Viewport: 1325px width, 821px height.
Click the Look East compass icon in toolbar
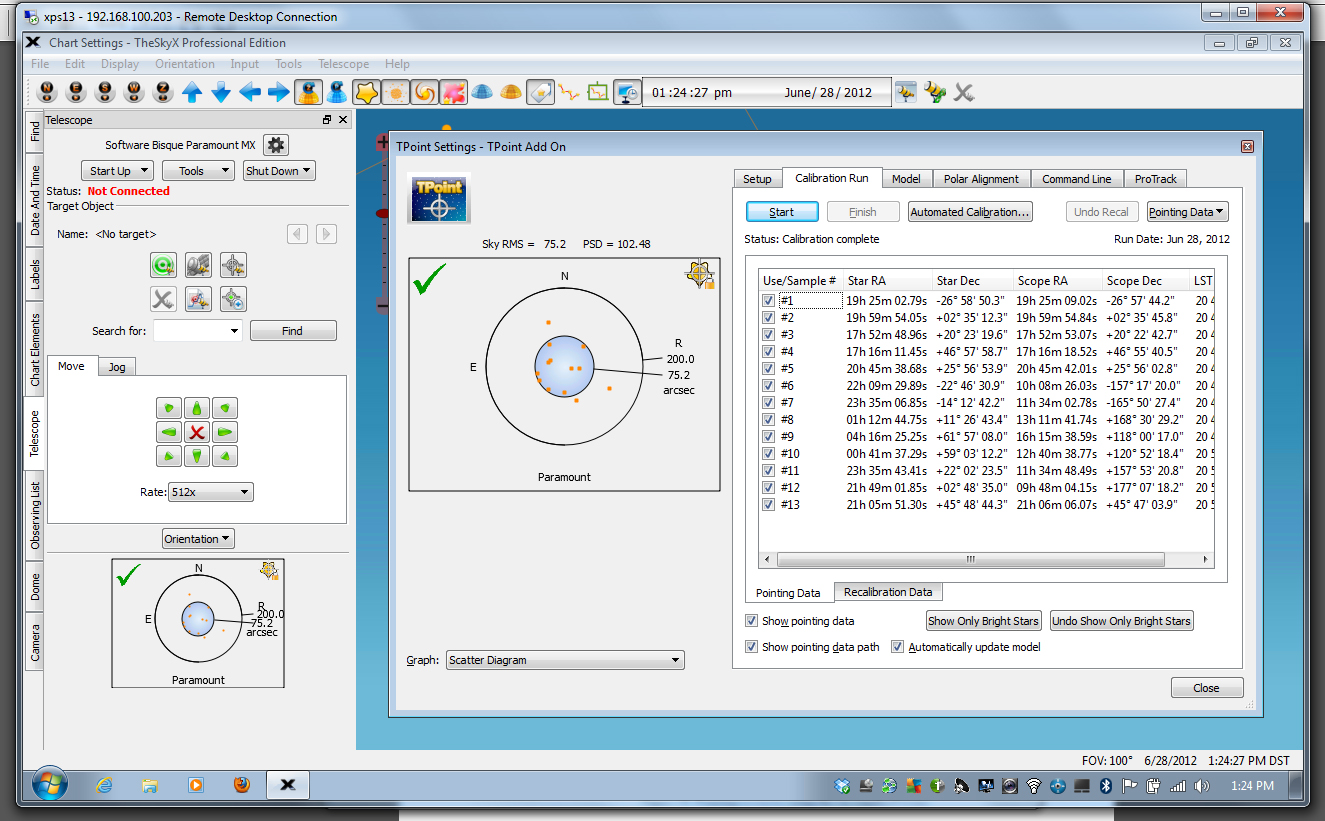(76, 92)
